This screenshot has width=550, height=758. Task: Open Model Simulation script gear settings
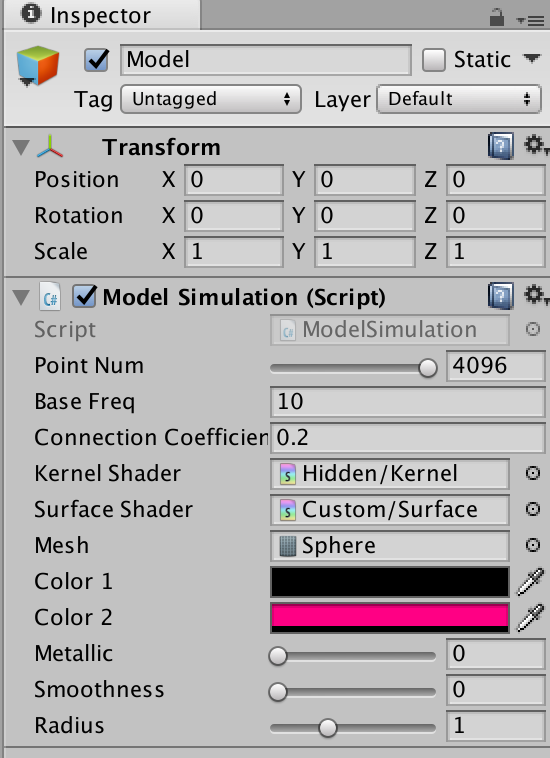(x=536, y=295)
